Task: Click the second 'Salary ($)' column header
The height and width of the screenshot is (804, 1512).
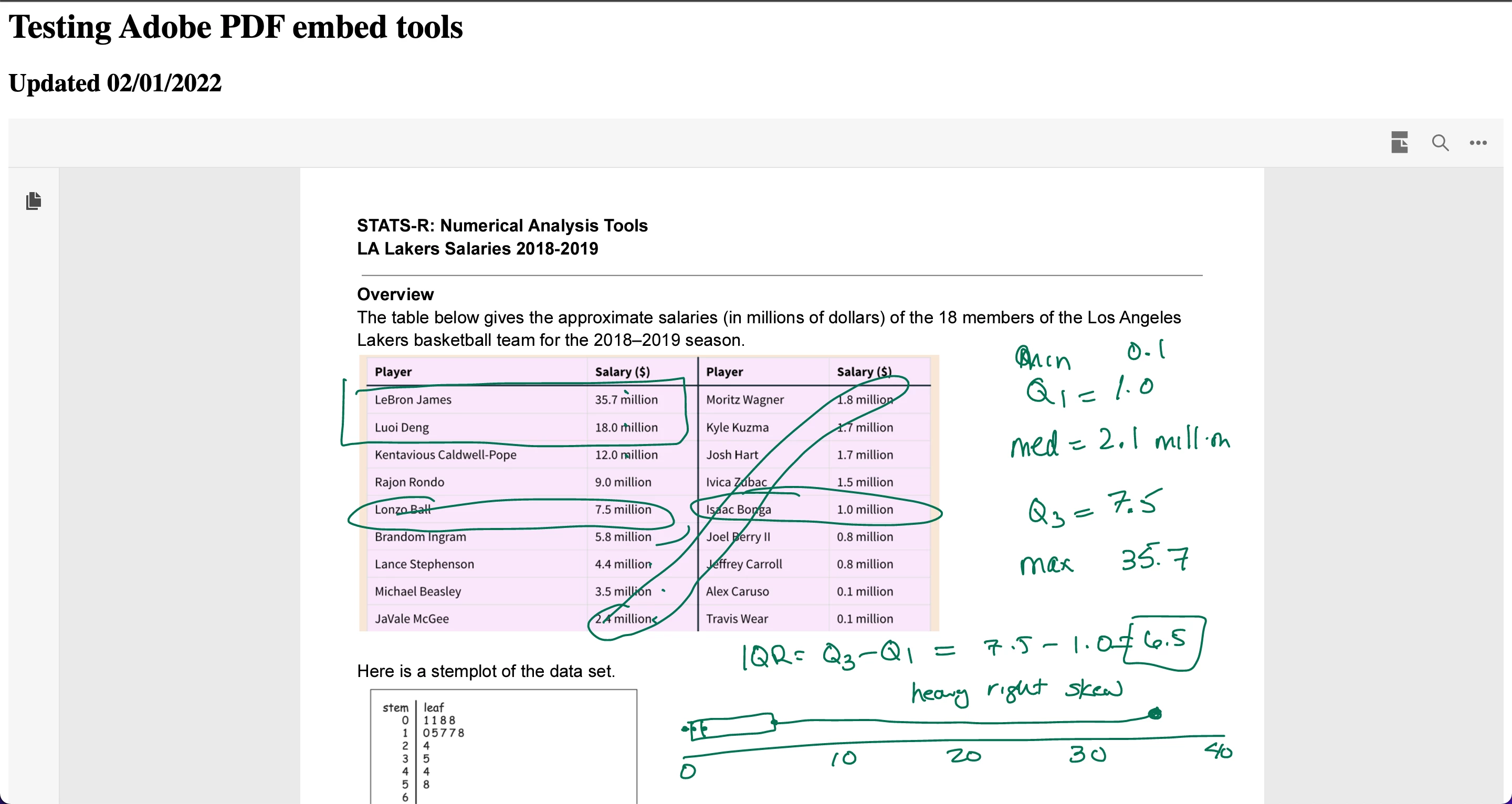Action: pyautogui.click(x=864, y=372)
